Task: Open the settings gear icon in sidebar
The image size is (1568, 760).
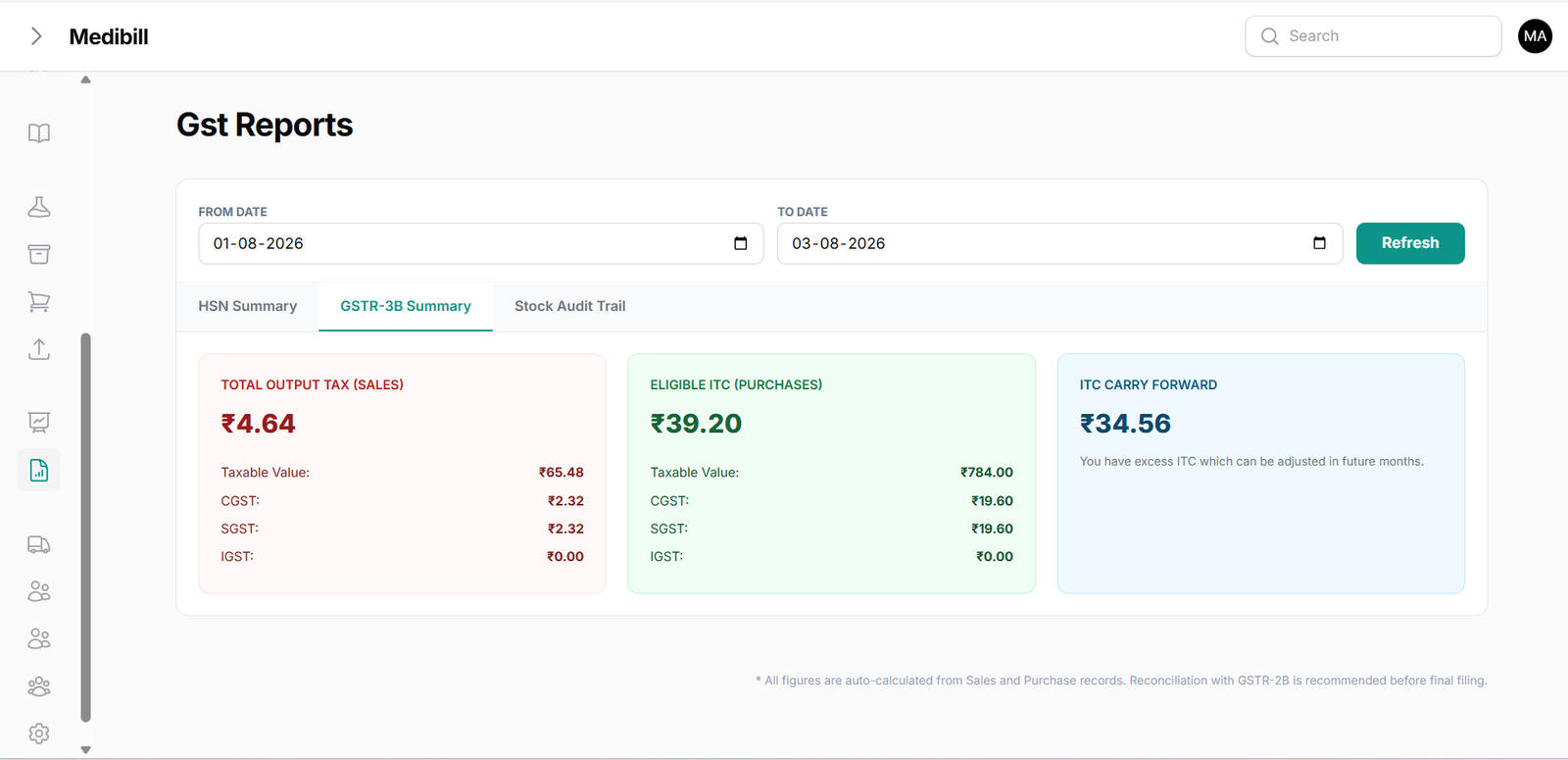Action: [x=39, y=734]
